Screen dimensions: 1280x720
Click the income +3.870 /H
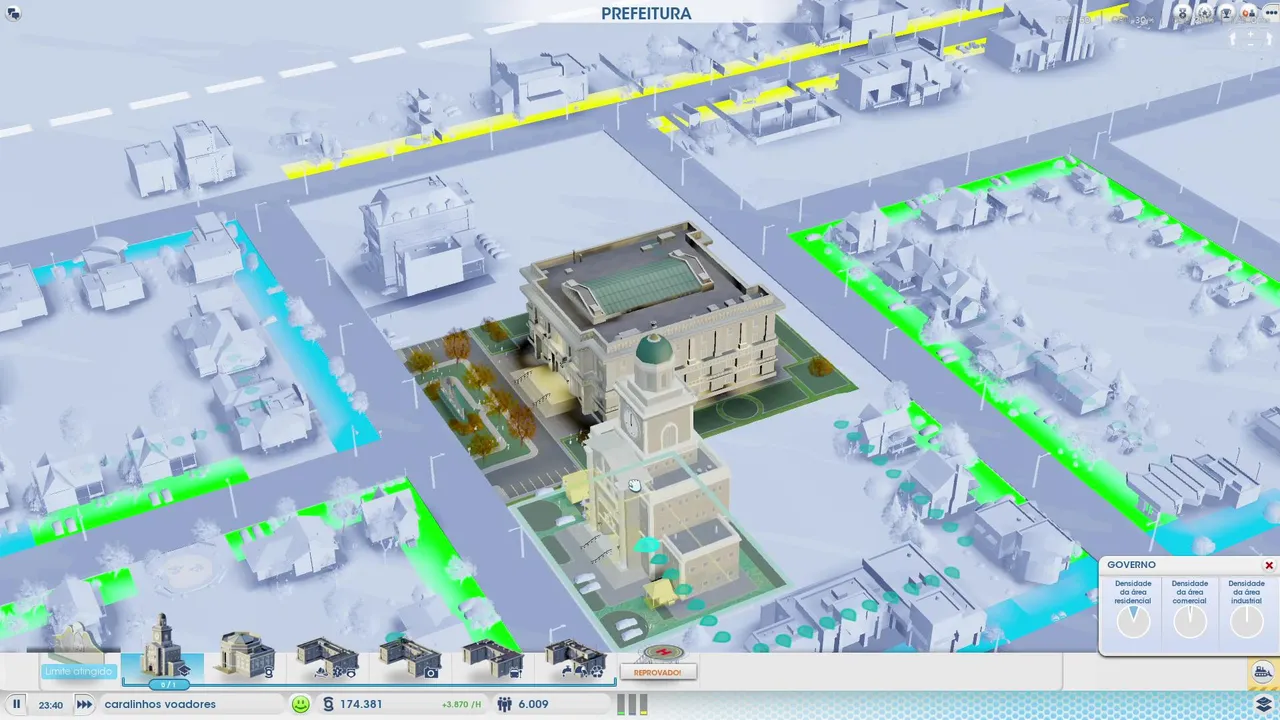461,705
